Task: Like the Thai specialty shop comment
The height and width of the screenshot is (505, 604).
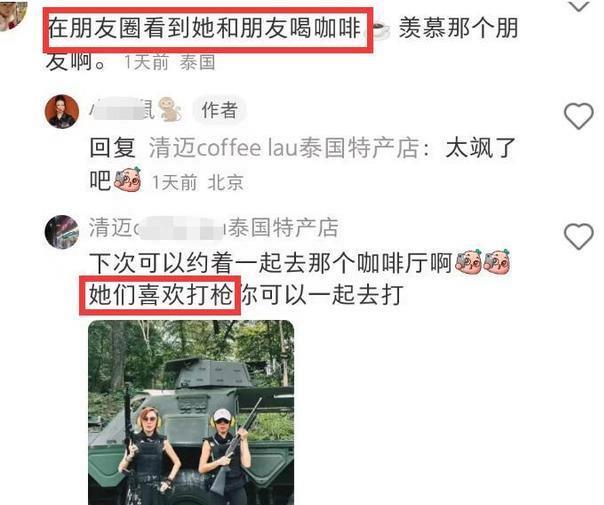Action: pos(578,236)
